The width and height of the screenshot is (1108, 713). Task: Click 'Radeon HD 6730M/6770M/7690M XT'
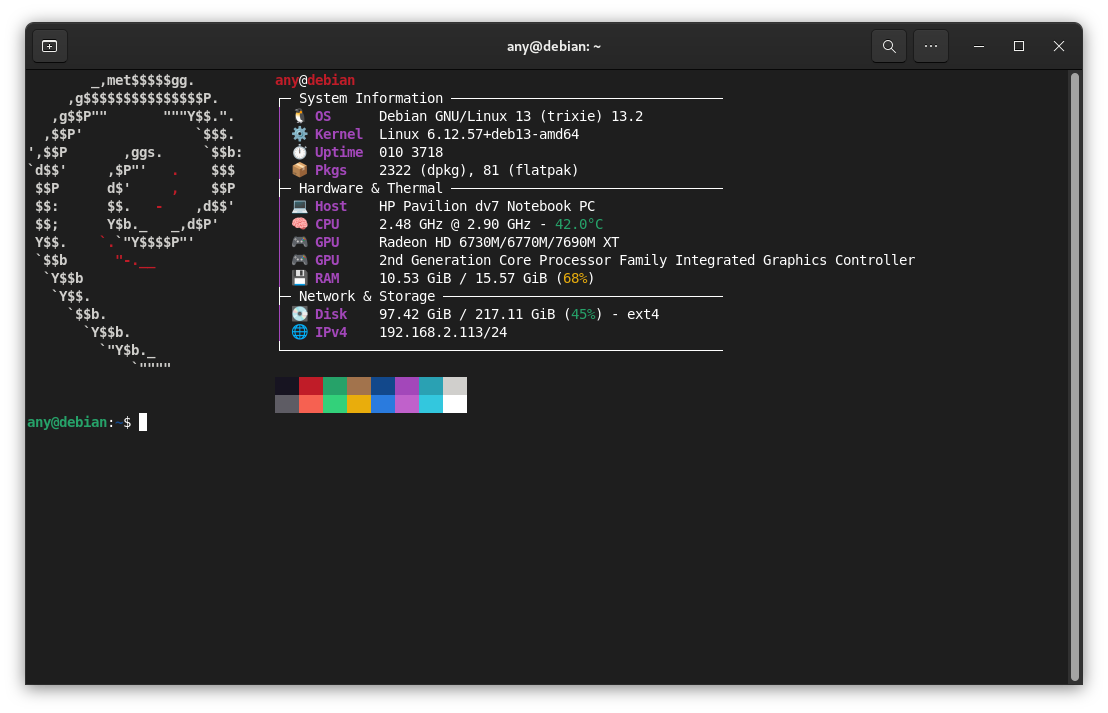pos(499,242)
